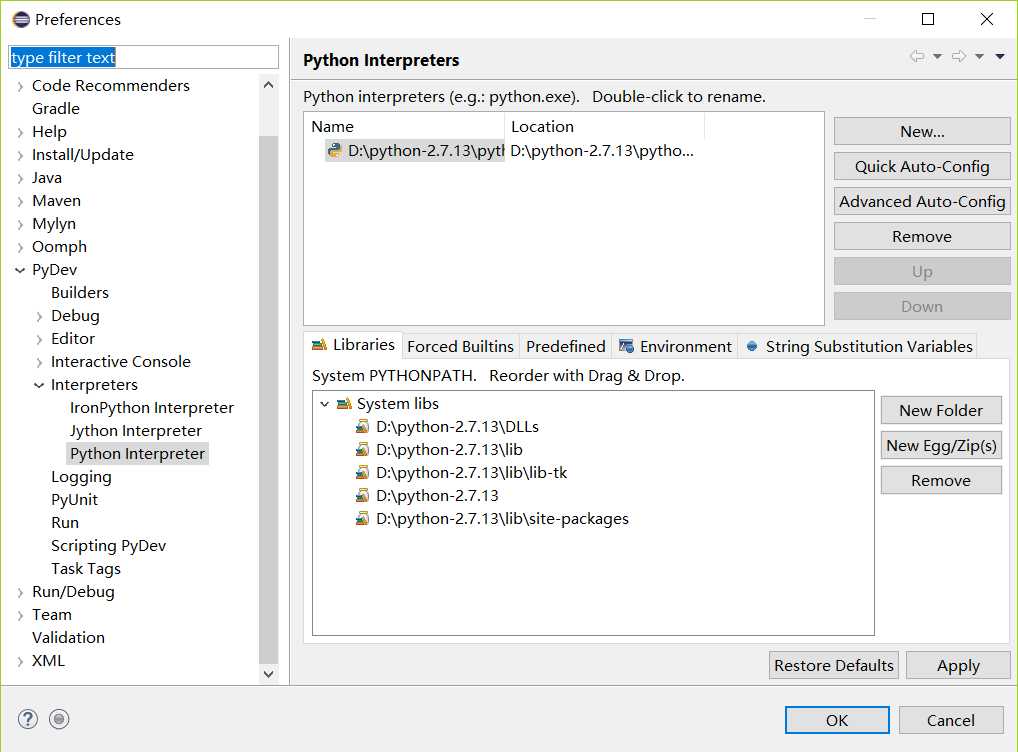
Task: Click the back navigation arrow icon
Action: 916,57
